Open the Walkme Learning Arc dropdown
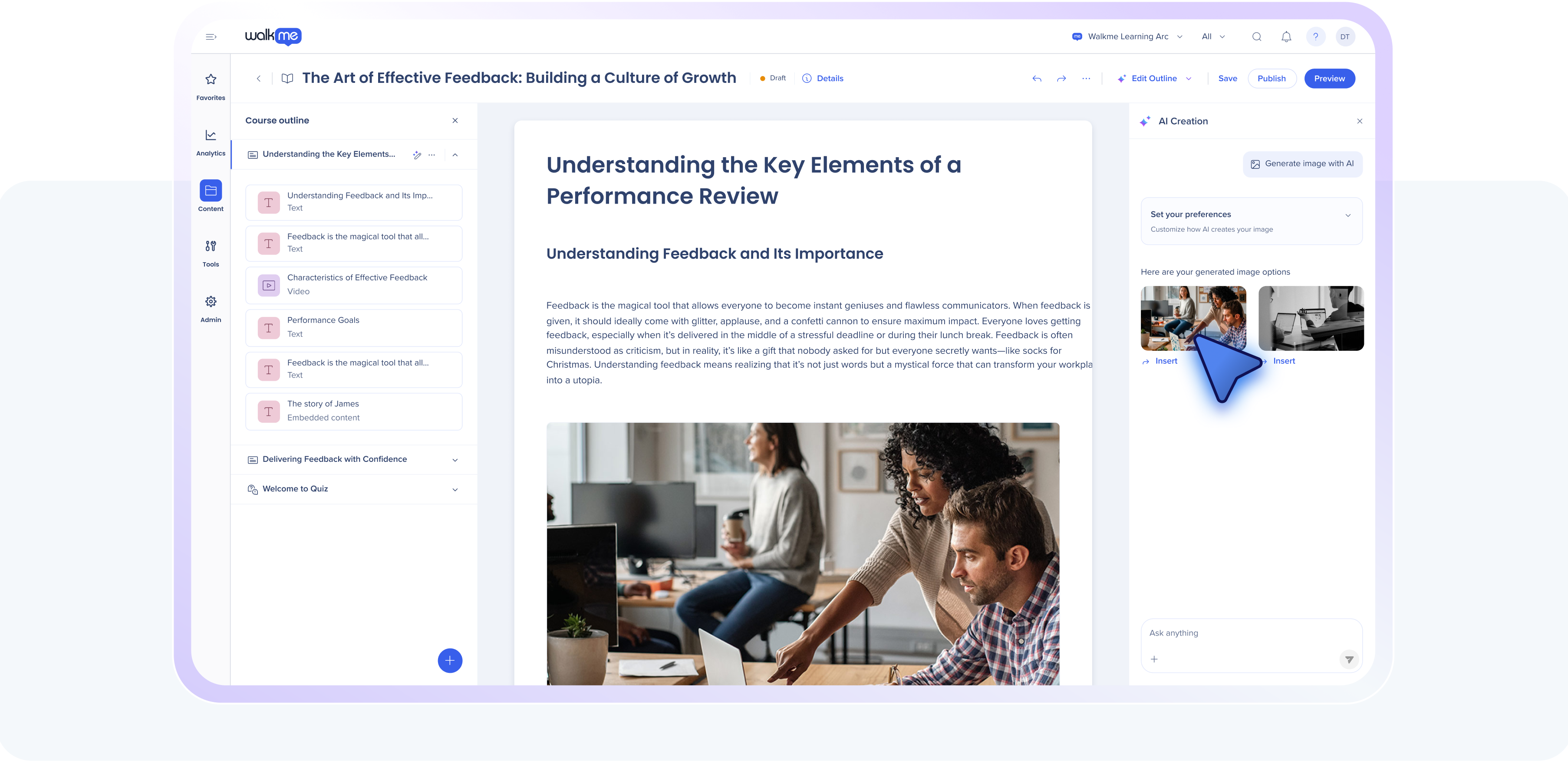Viewport: 1568px width, 764px height. click(x=1127, y=37)
